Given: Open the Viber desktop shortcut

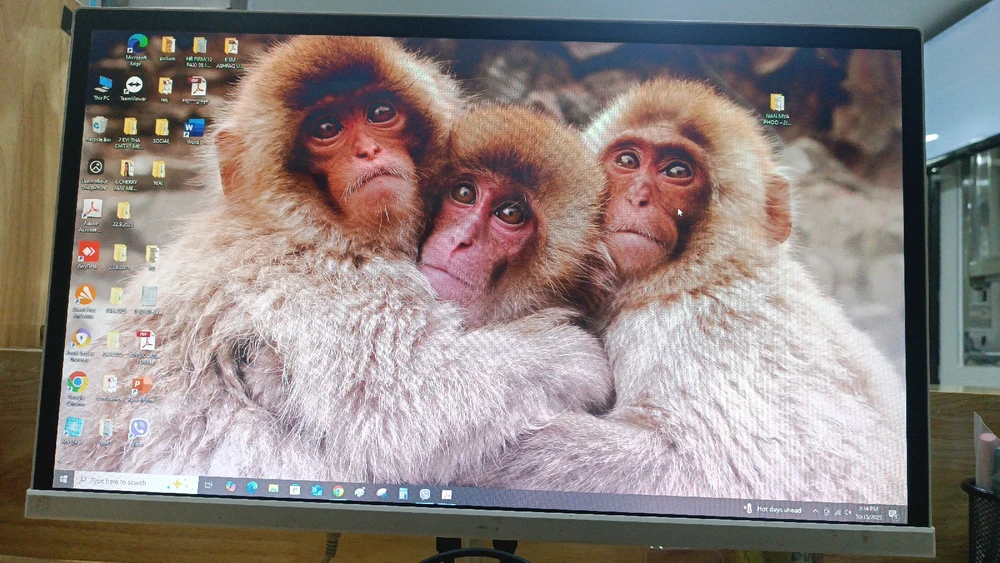Looking at the screenshot, I should click(138, 428).
